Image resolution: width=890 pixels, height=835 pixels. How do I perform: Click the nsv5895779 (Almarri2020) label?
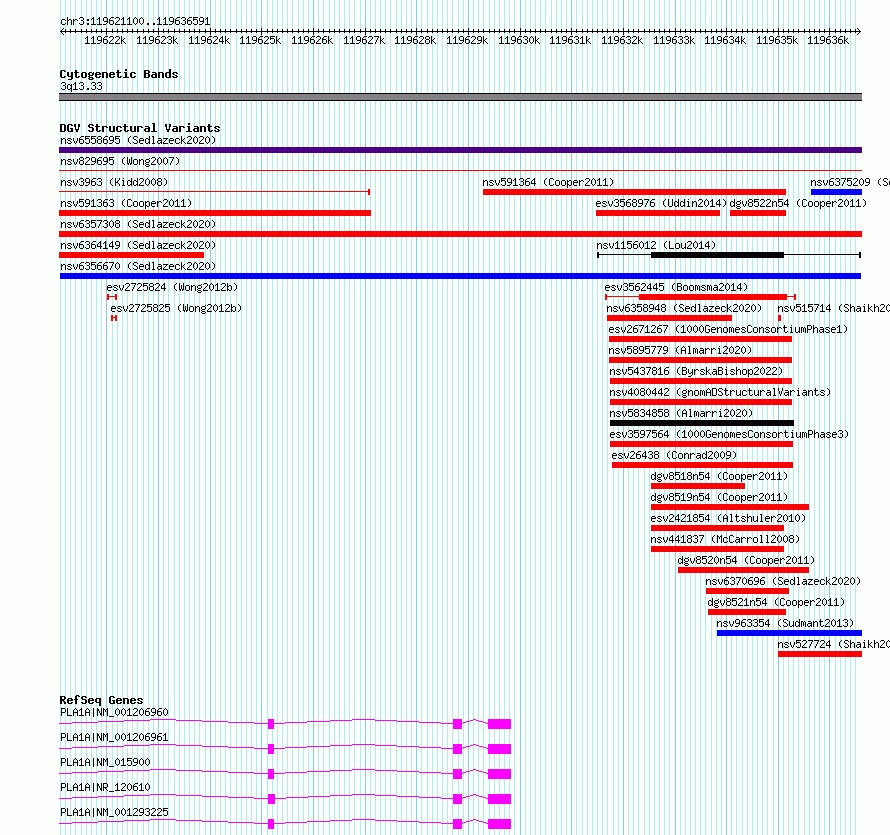click(680, 350)
